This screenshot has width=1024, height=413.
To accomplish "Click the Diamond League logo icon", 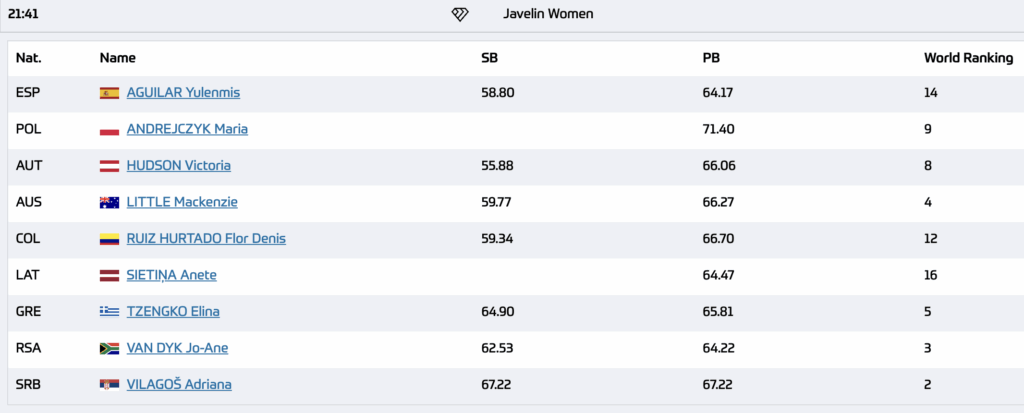I will pyautogui.click(x=460, y=14).
